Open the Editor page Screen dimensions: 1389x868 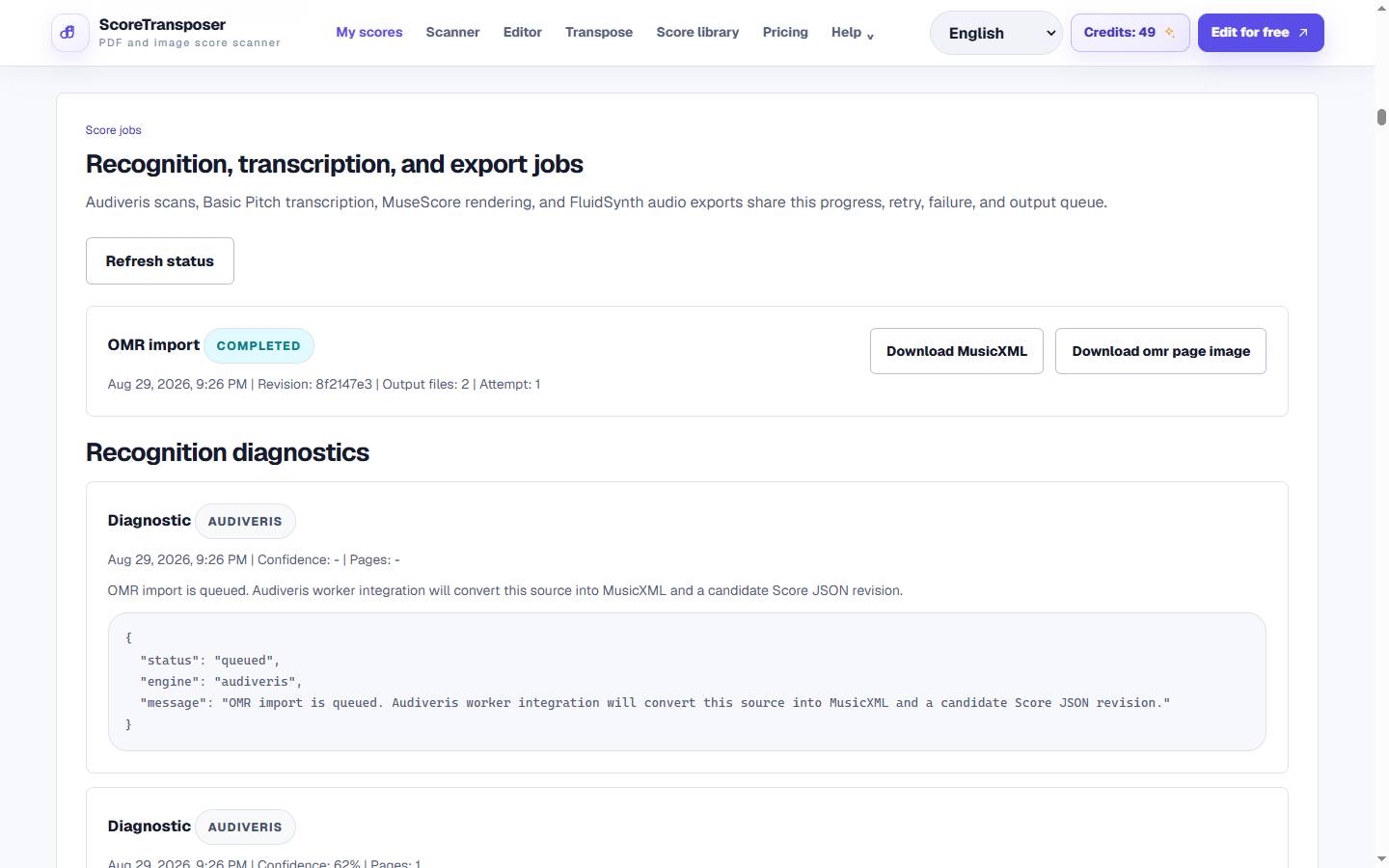[x=522, y=32]
